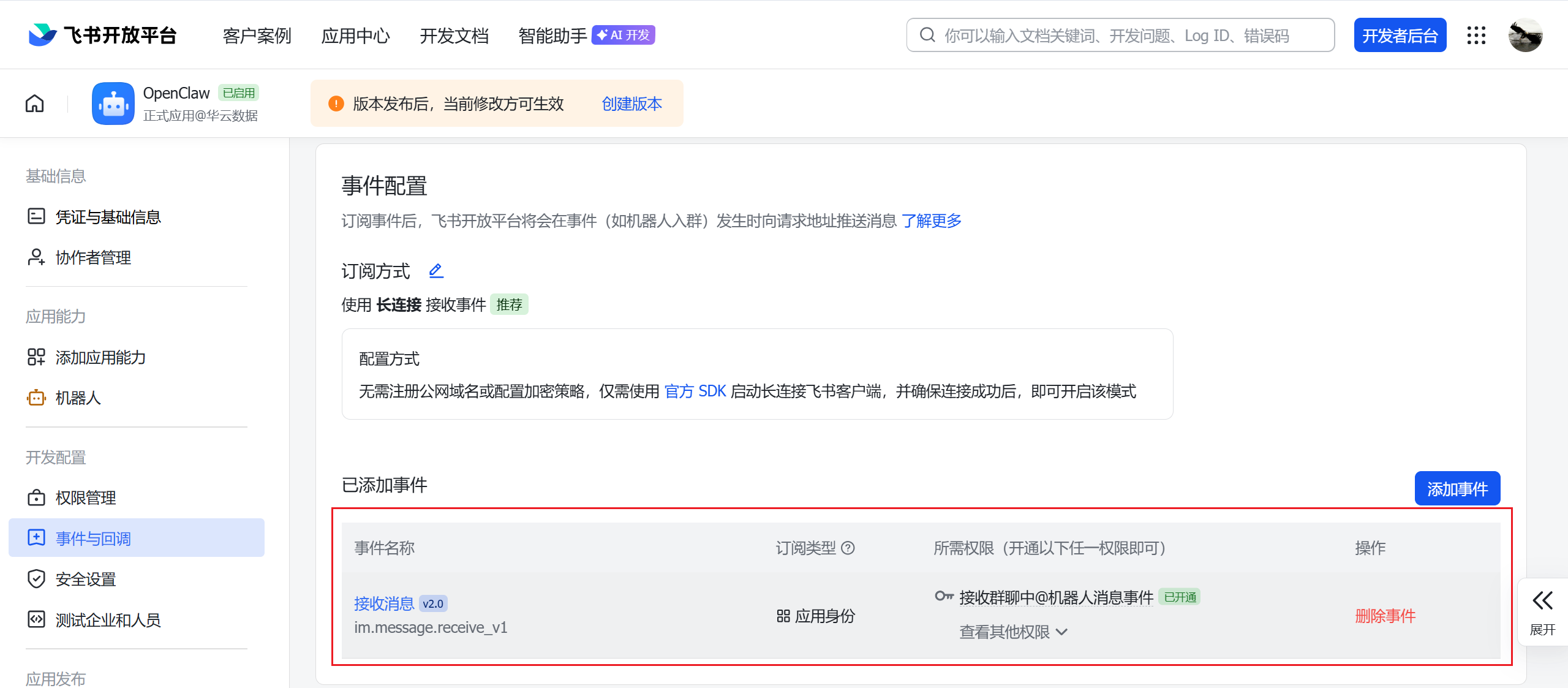Image resolution: width=1568 pixels, height=688 pixels.
Task: Click the pencil edit icon beside 订阅方式
Action: [x=435, y=270]
